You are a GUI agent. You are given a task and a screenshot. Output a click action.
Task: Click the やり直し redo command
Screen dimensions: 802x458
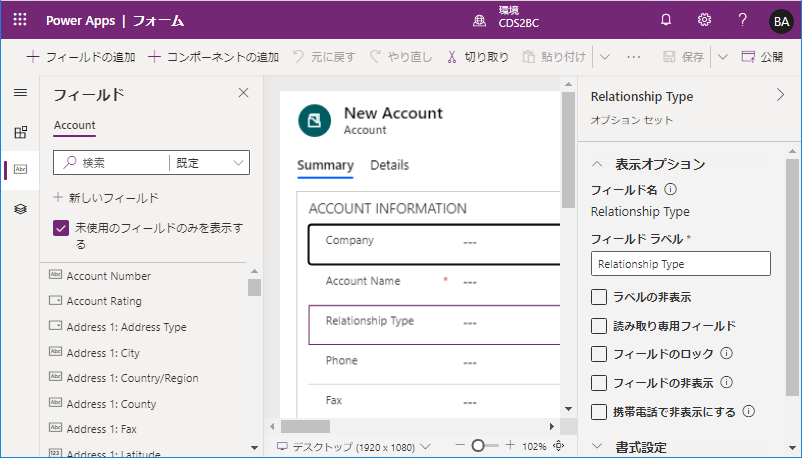401,57
